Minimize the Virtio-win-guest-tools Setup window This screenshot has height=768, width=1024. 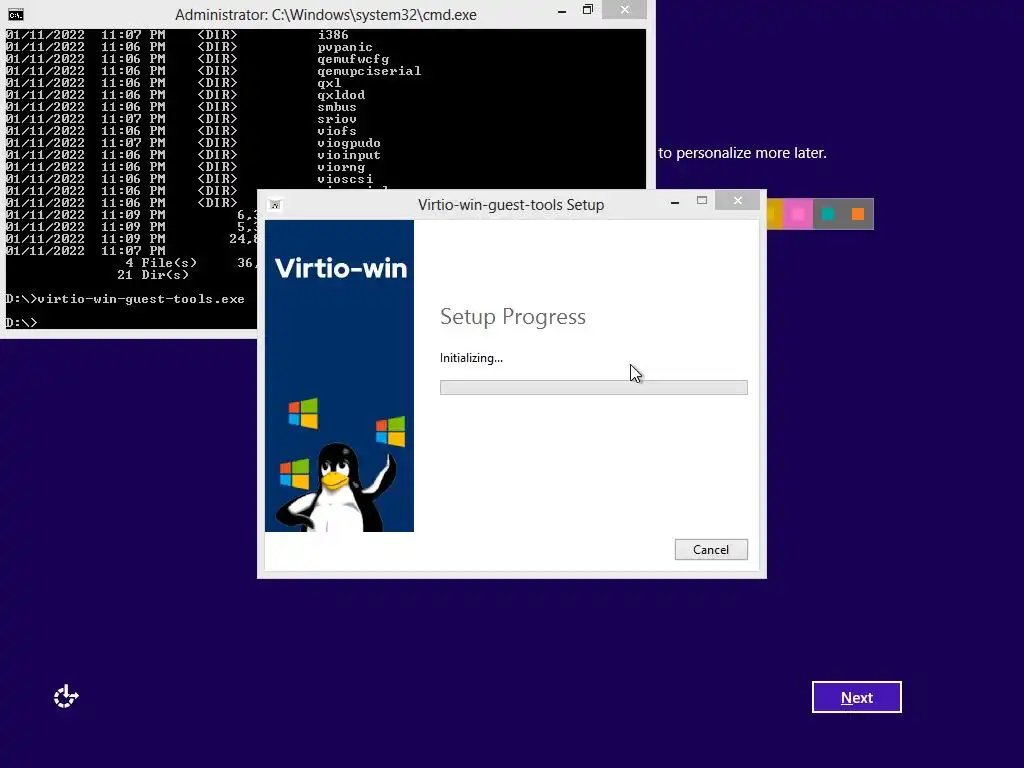point(675,202)
